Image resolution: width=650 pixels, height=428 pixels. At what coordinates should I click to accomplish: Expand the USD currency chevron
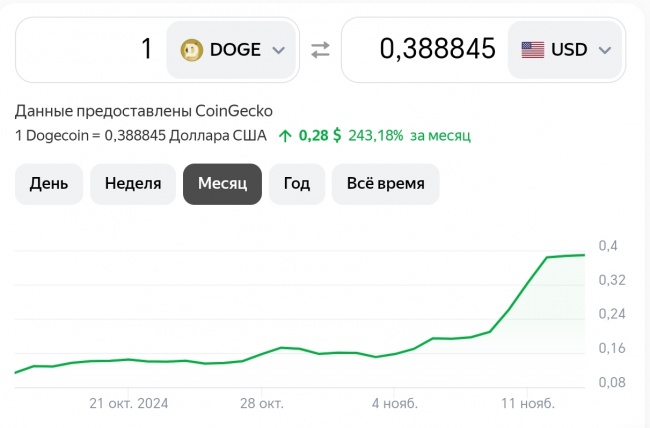coord(605,50)
